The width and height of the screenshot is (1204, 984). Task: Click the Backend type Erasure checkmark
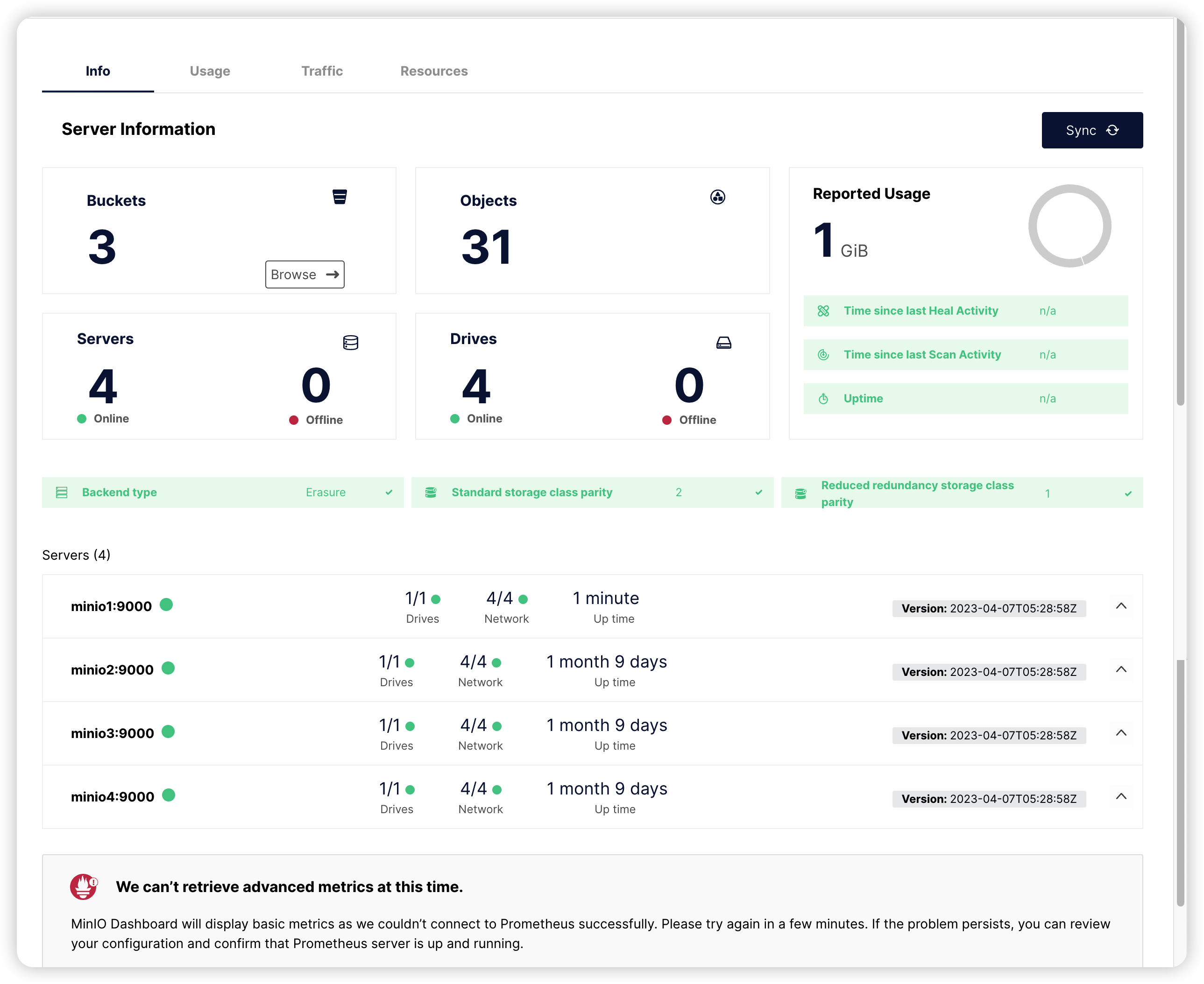(389, 492)
